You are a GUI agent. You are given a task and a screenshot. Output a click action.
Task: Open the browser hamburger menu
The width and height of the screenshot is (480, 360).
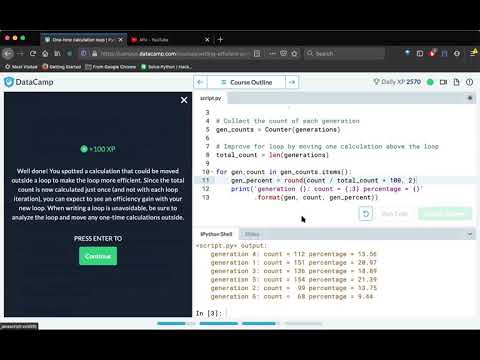point(473,53)
